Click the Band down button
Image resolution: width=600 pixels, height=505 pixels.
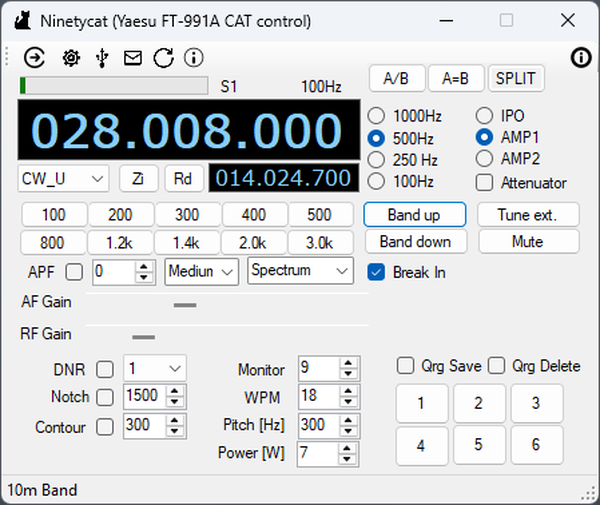416,241
